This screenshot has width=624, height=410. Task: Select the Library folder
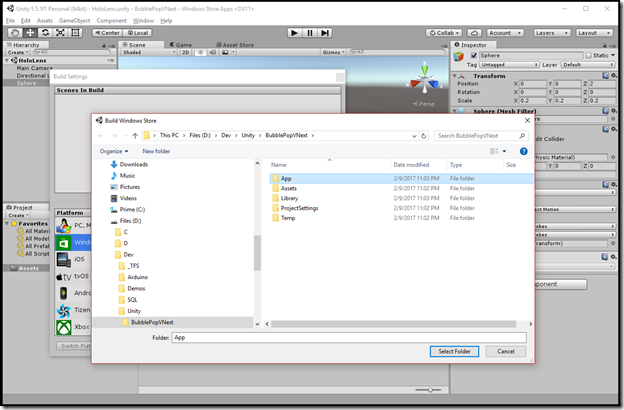point(285,198)
